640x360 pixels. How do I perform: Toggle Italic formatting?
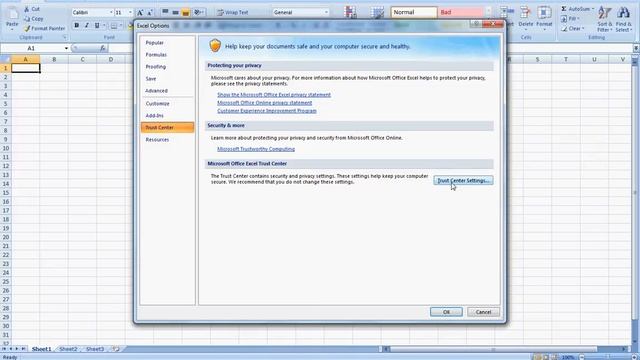[x=87, y=26]
